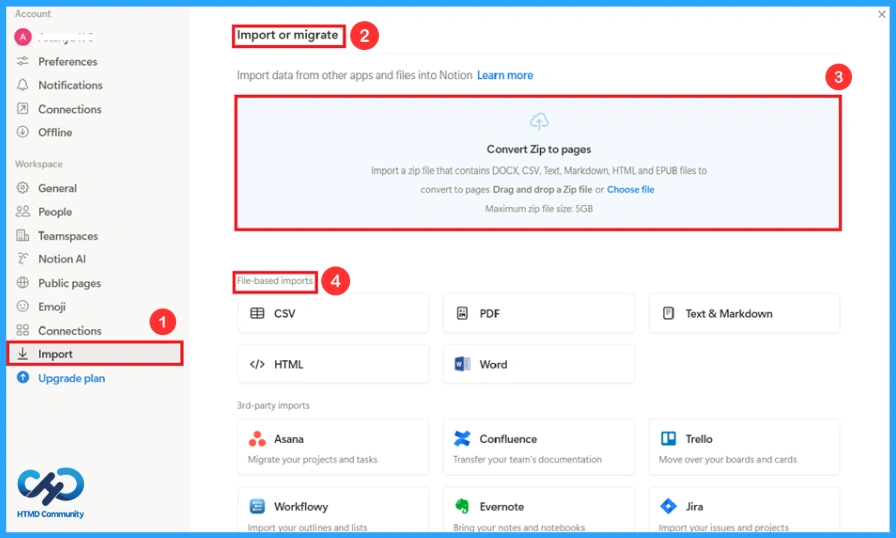
Task: Click the Word logo icon
Action: (x=462, y=364)
